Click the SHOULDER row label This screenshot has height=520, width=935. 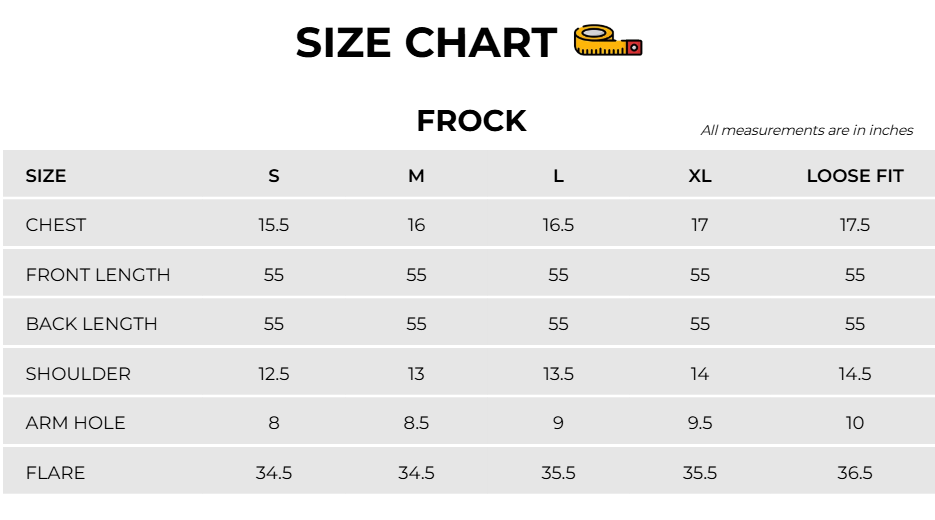pyautogui.click(x=78, y=374)
